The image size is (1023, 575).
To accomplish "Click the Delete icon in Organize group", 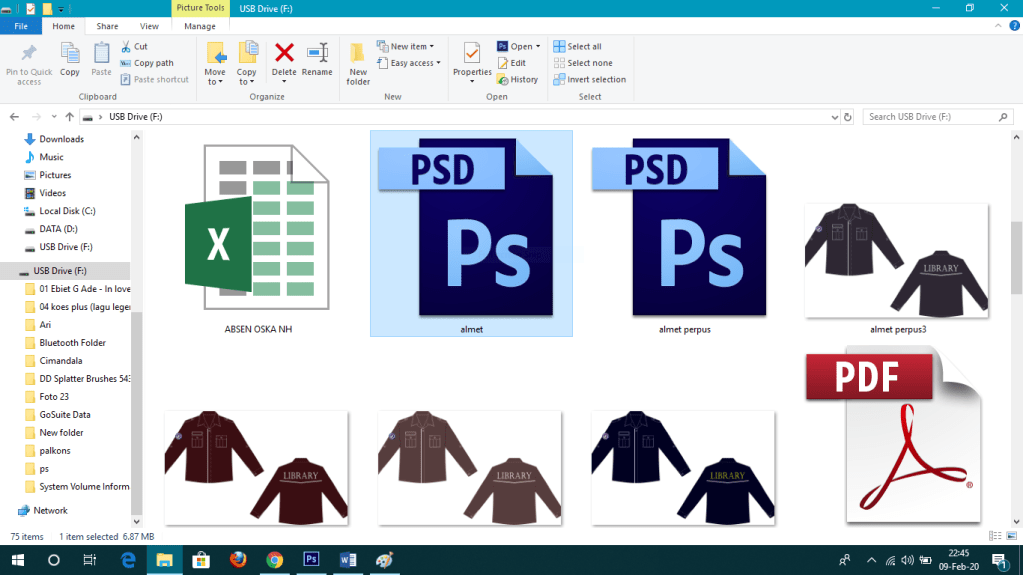I will [x=284, y=58].
